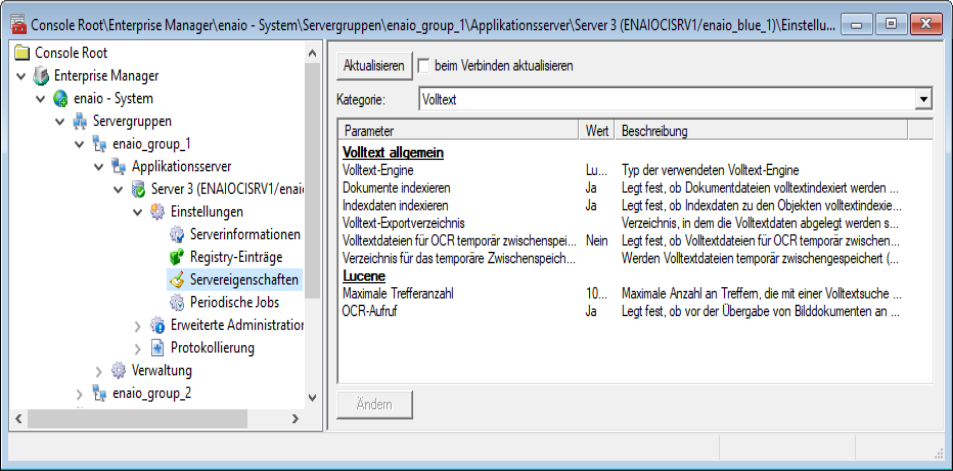This screenshot has width=953, height=471.
Task: Collapse the Einstellungen tree node
Action: point(138,212)
